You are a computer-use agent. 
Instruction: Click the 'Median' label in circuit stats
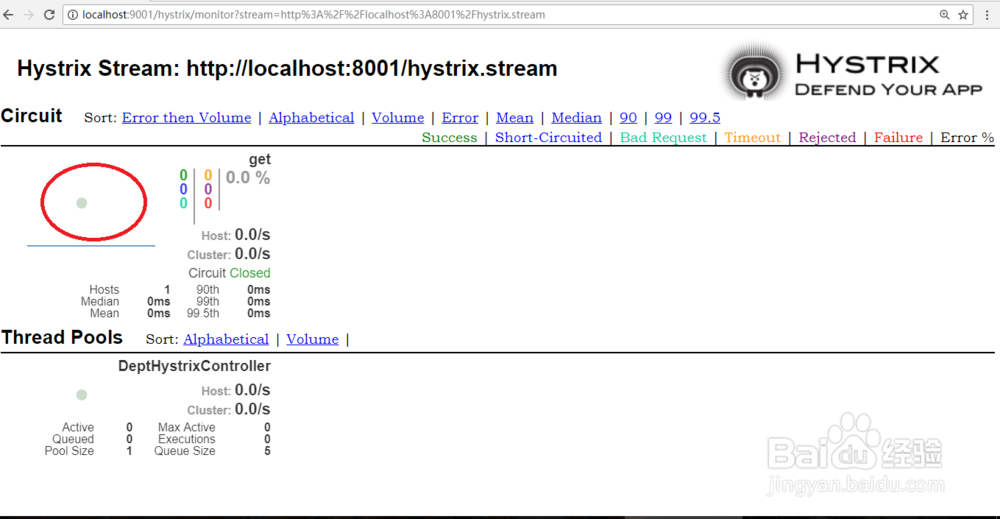(99, 302)
